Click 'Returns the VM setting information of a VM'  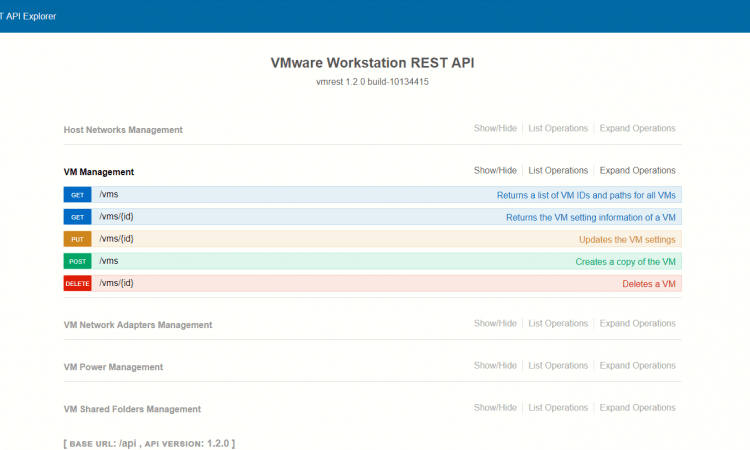coord(591,217)
